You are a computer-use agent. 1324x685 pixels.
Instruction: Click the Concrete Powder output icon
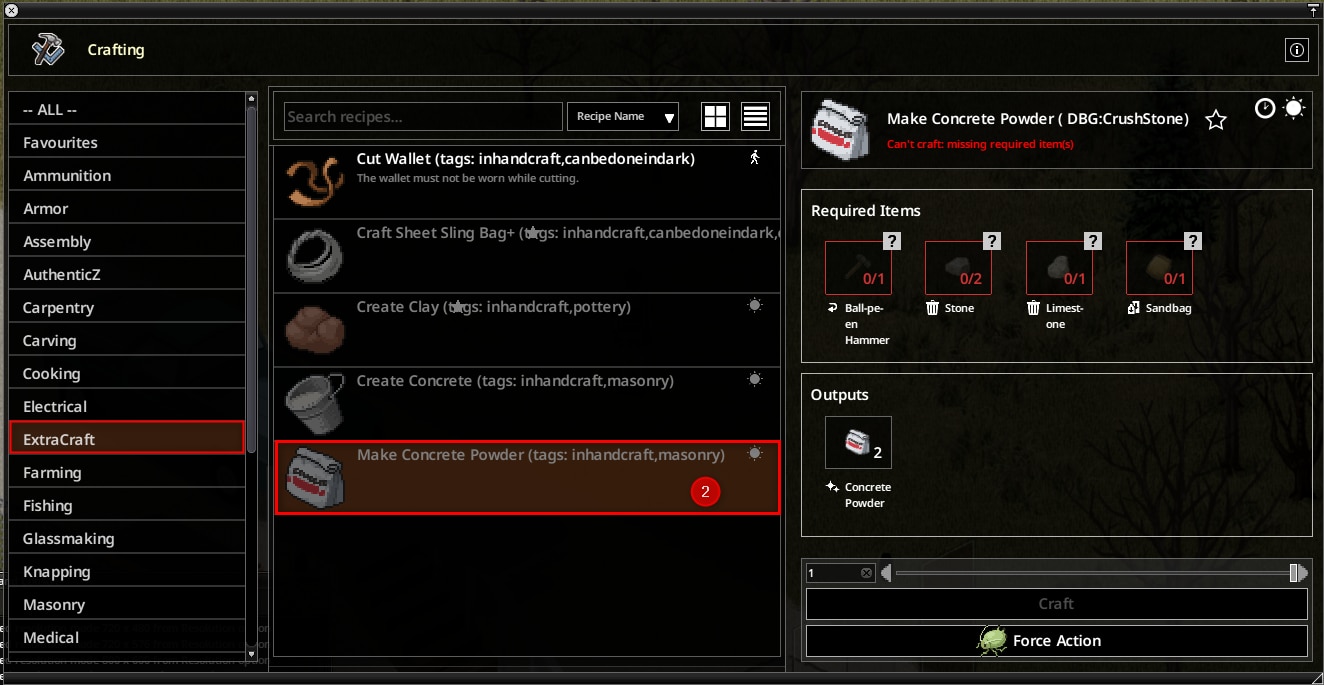point(858,442)
